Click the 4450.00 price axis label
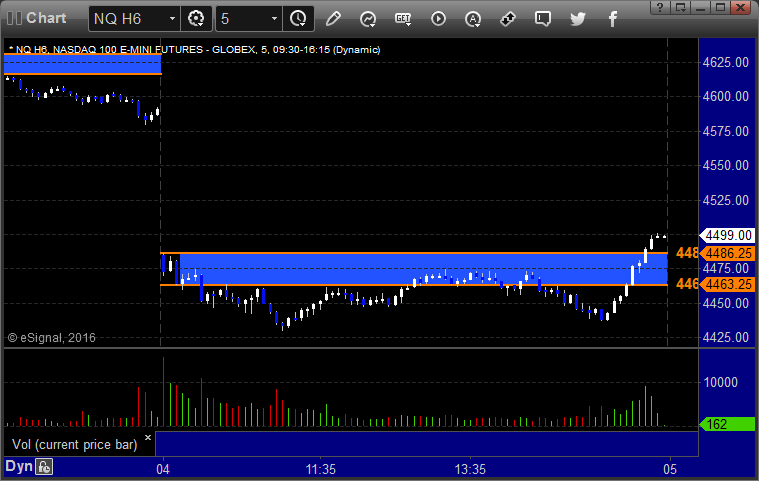The width and height of the screenshot is (759, 481). (726, 303)
